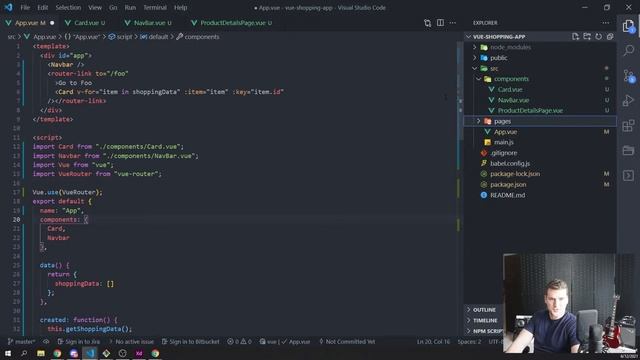Screen dimensions: 640x360
Task: Click the New File icon in Explorer header
Action: (x=576, y=37)
